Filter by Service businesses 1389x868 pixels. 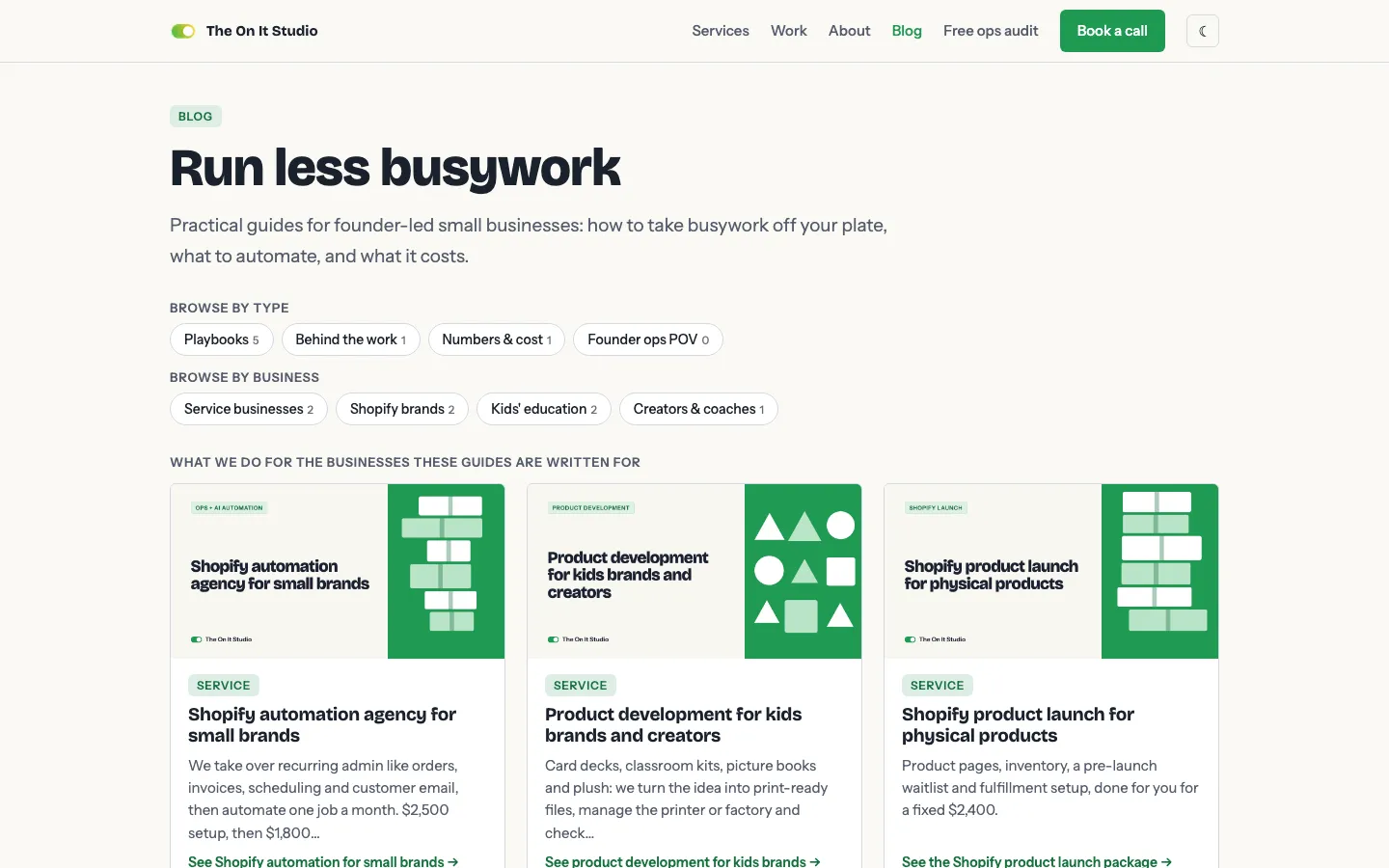tap(249, 409)
